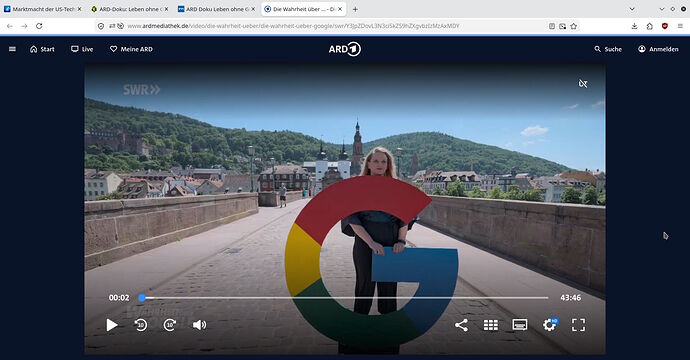The image size is (690, 360).
Task: Click the elapsed time 00:02 label
Action: pos(119,298)
